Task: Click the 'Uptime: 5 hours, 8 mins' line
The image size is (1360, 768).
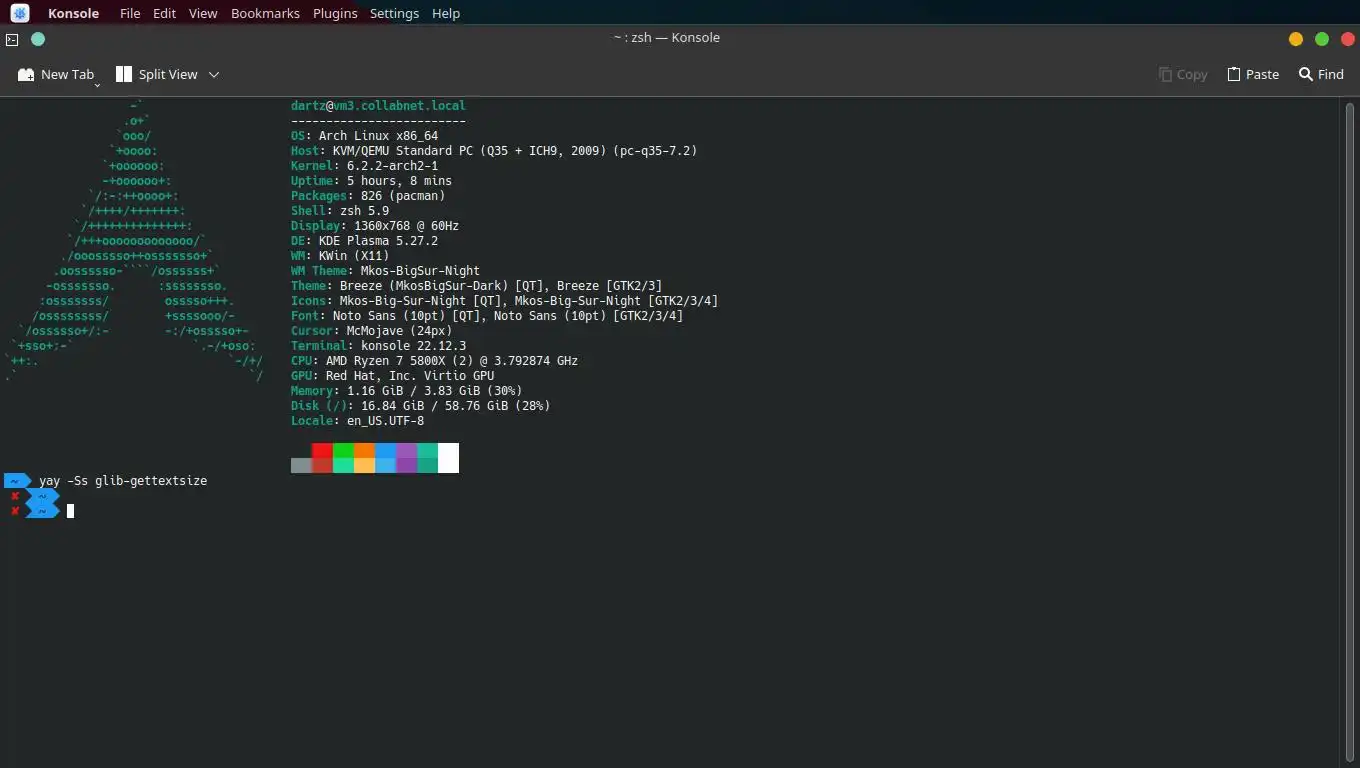Action: click(x=371, y=181)
